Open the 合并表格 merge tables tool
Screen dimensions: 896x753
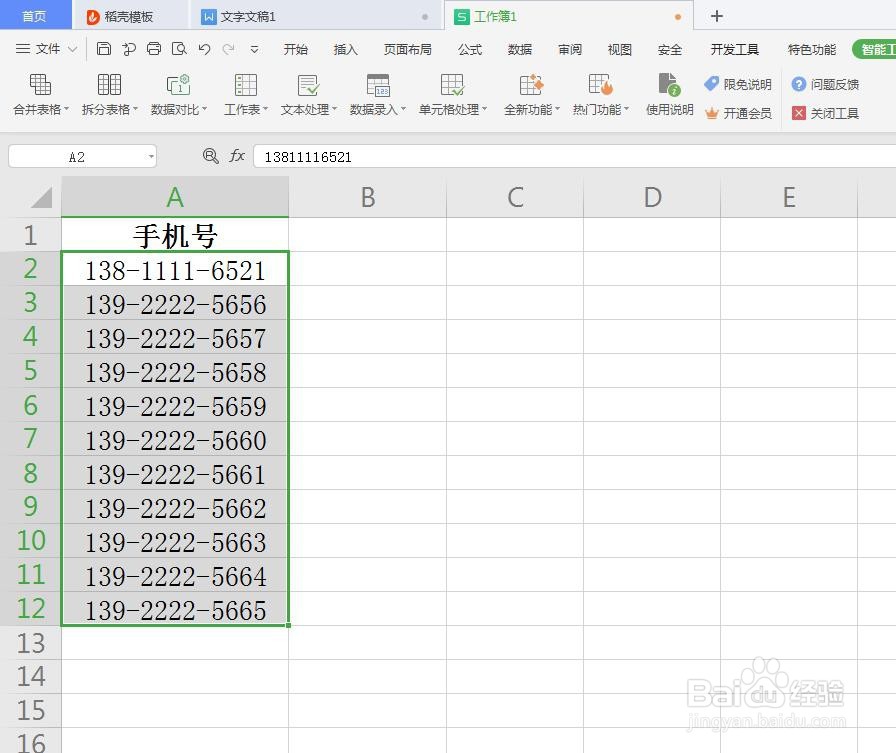tap(41, 95)
